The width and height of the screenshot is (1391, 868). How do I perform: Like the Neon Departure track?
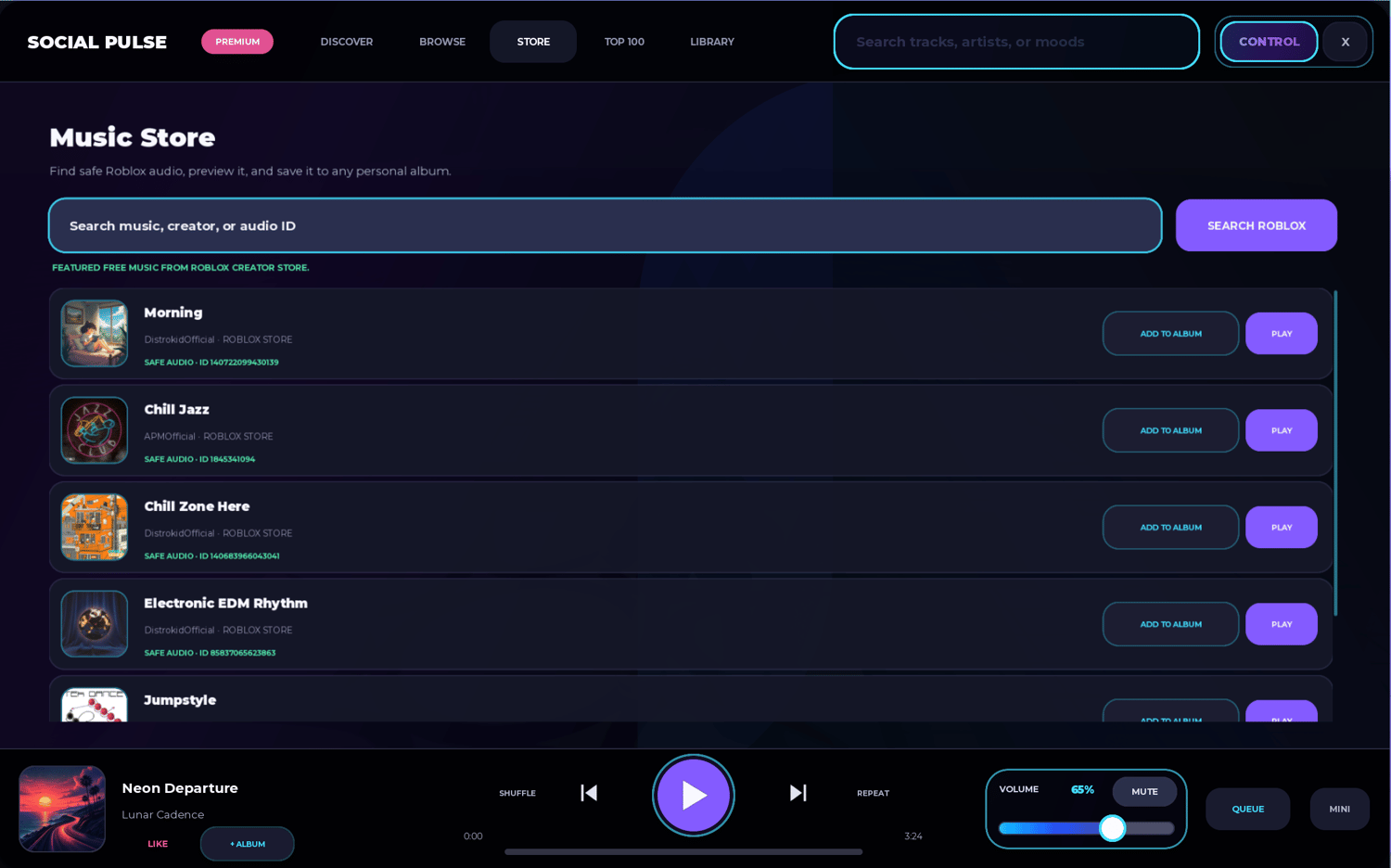click(x=158, y=844)
